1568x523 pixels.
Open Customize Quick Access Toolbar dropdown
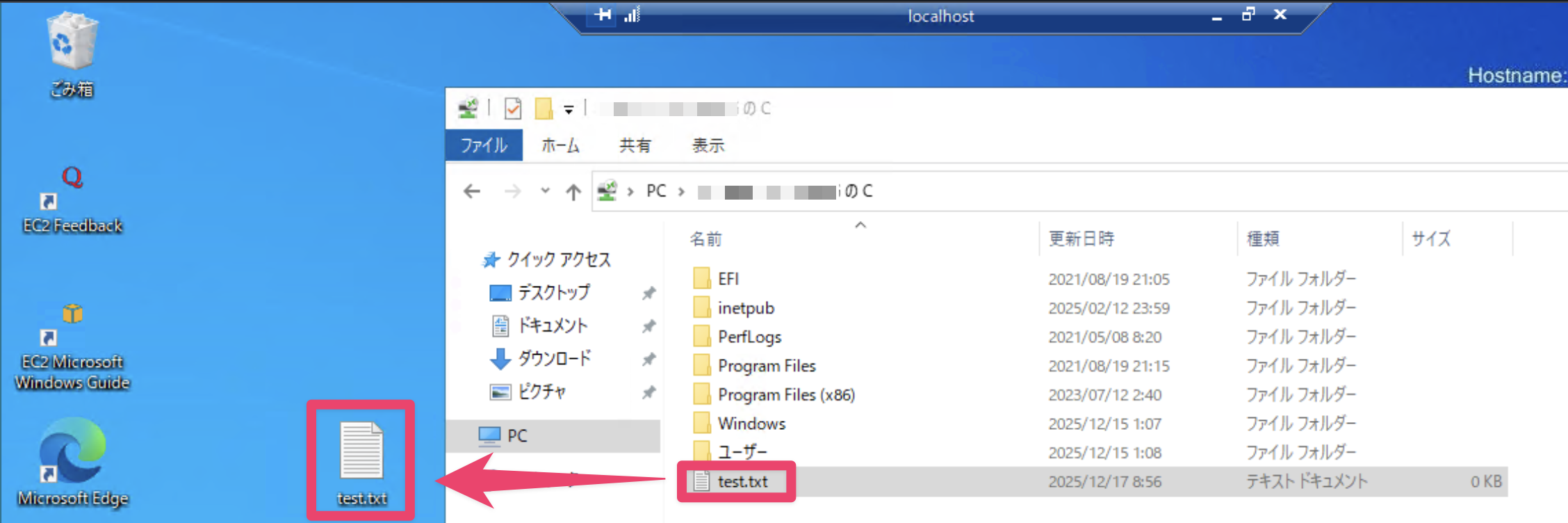(569, 109)
